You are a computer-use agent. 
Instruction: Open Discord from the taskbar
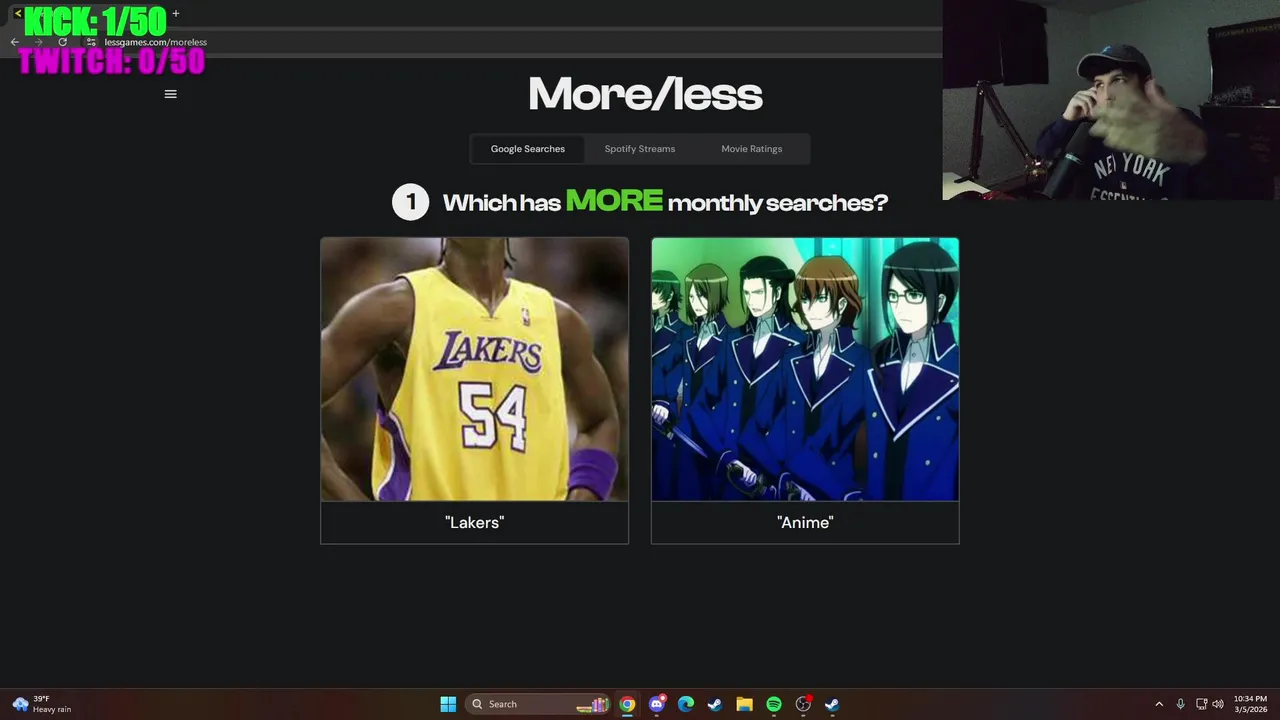(656, 704)
